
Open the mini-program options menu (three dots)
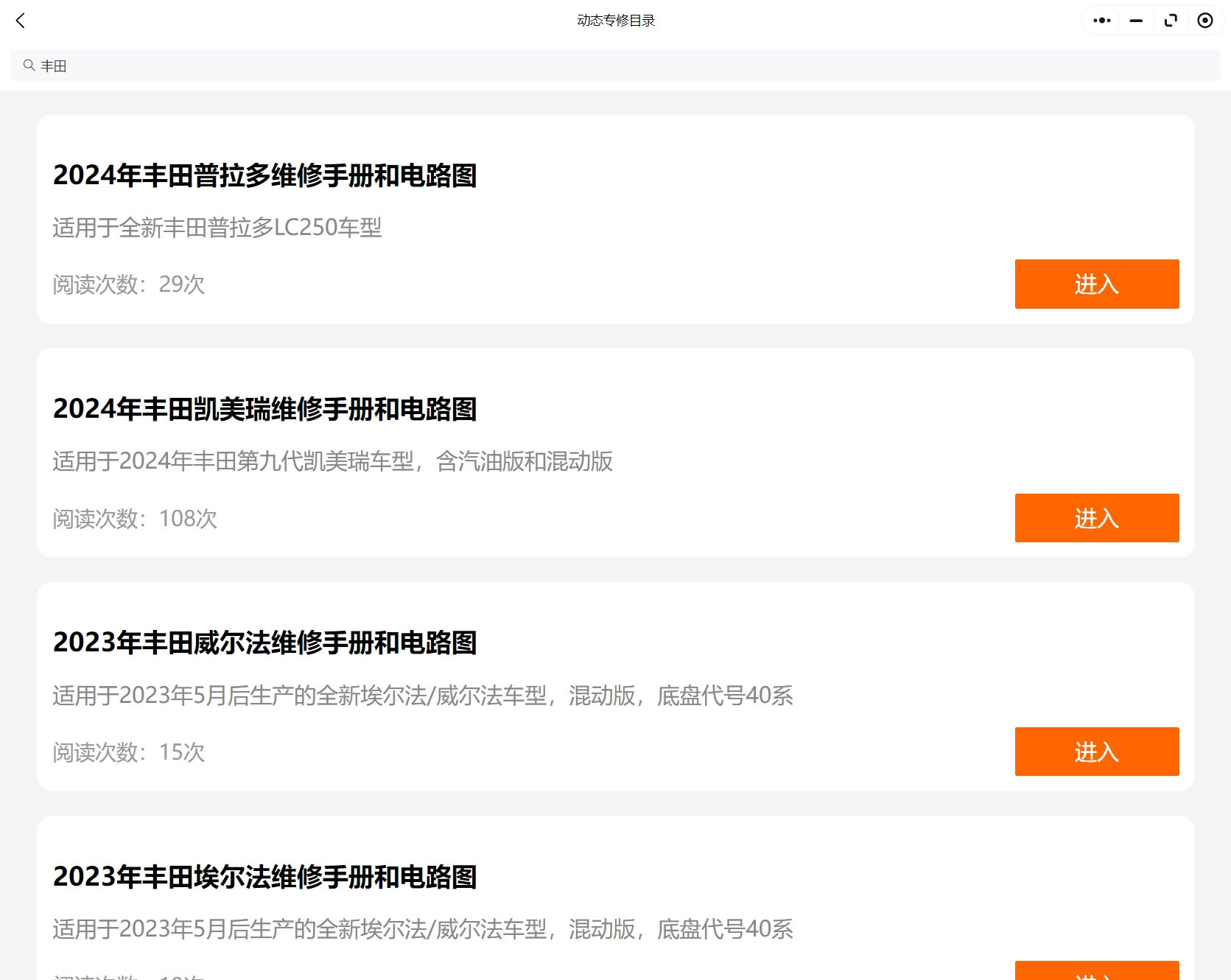(x=1101, y=20)
